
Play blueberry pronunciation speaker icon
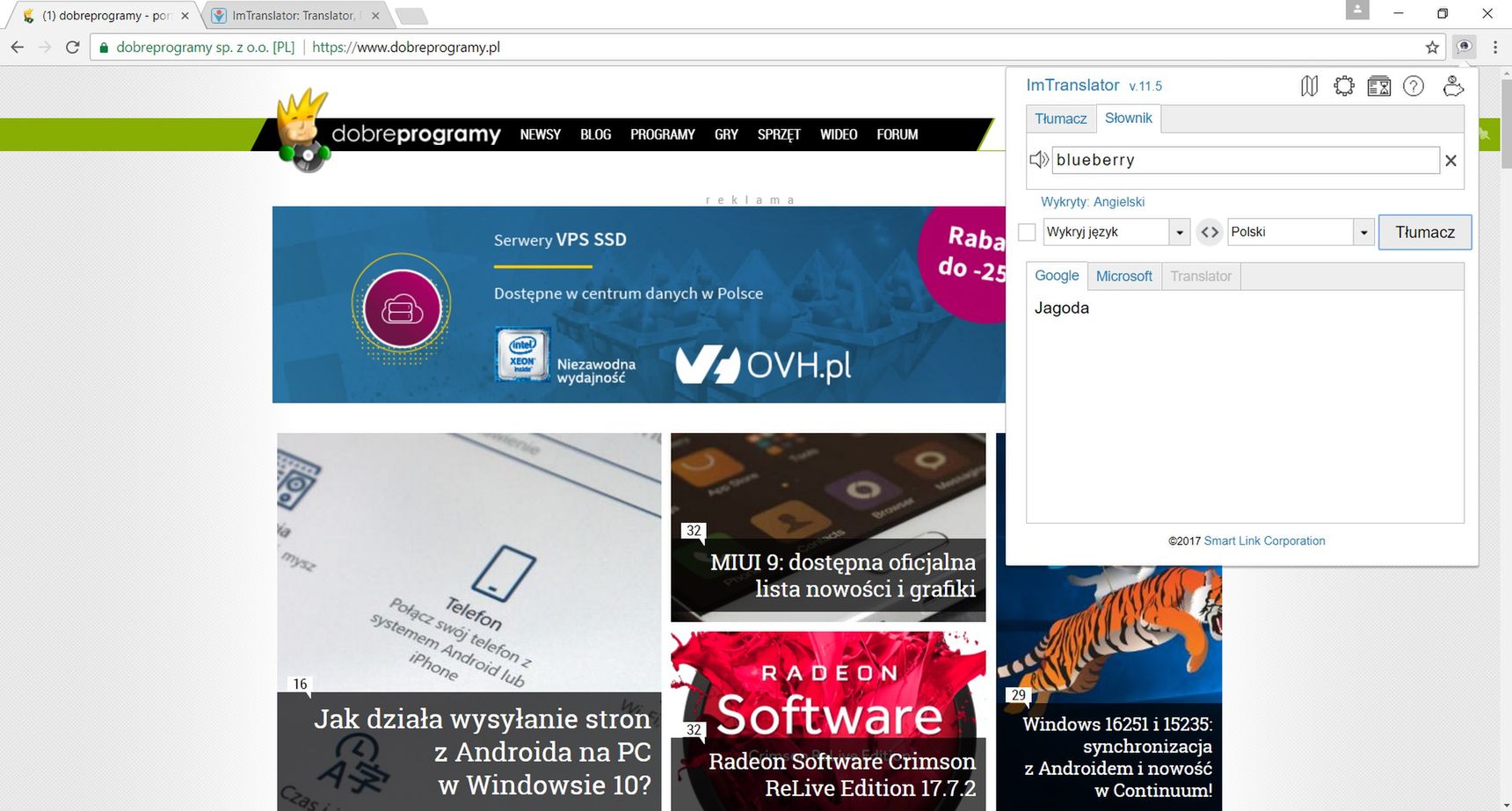click(1039, 159)
